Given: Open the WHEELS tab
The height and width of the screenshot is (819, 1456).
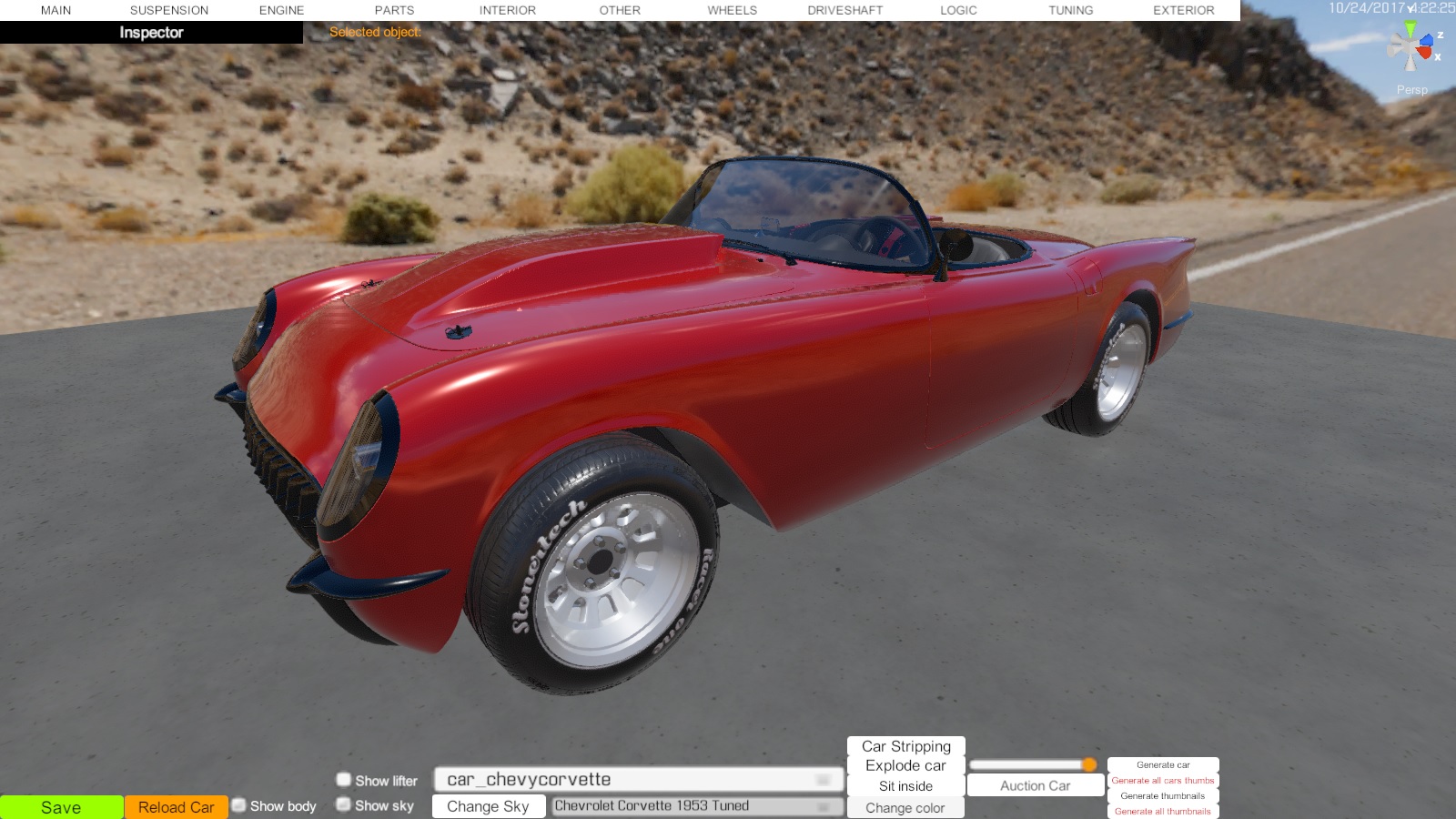Looking at the screenshot, I should click(732, 10).
